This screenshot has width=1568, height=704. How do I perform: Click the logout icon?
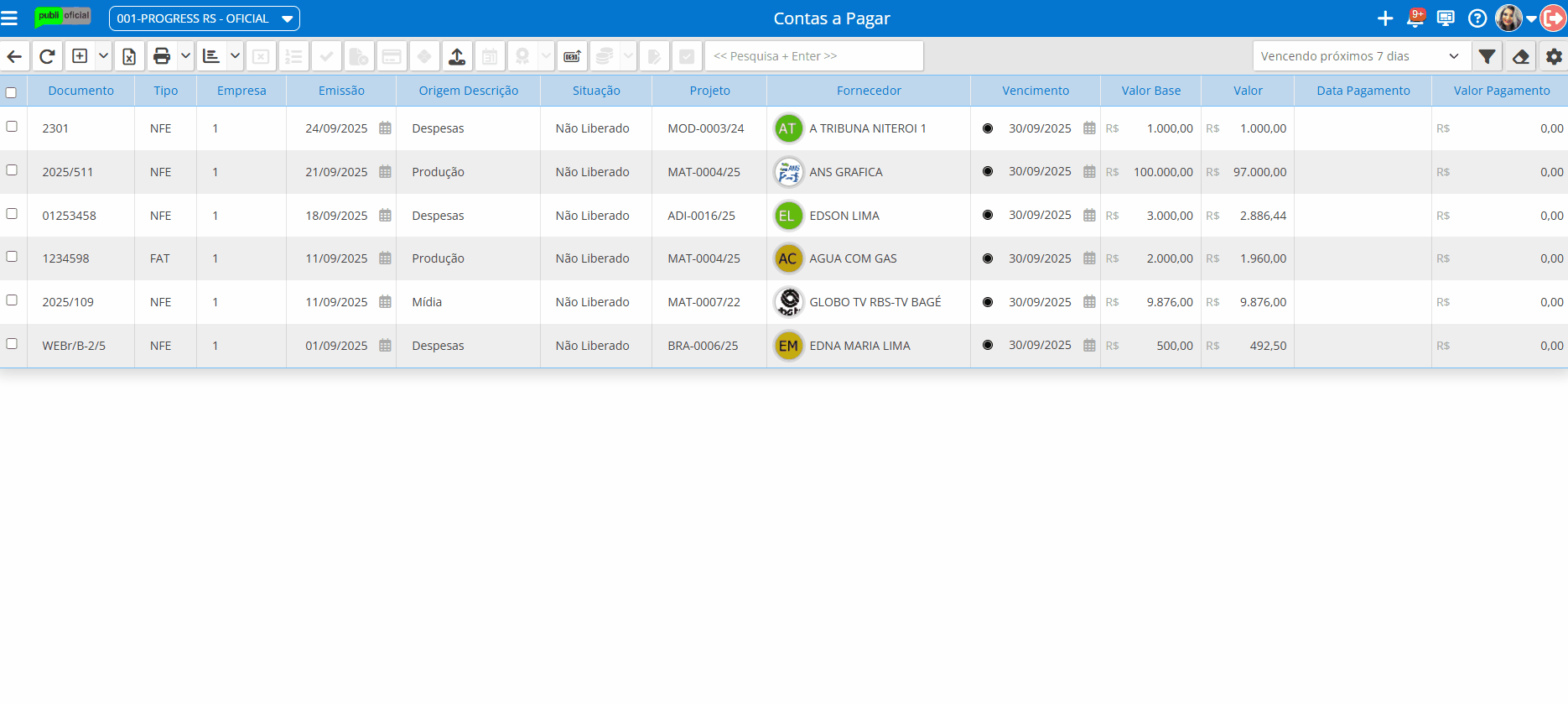click(1553, 18)
